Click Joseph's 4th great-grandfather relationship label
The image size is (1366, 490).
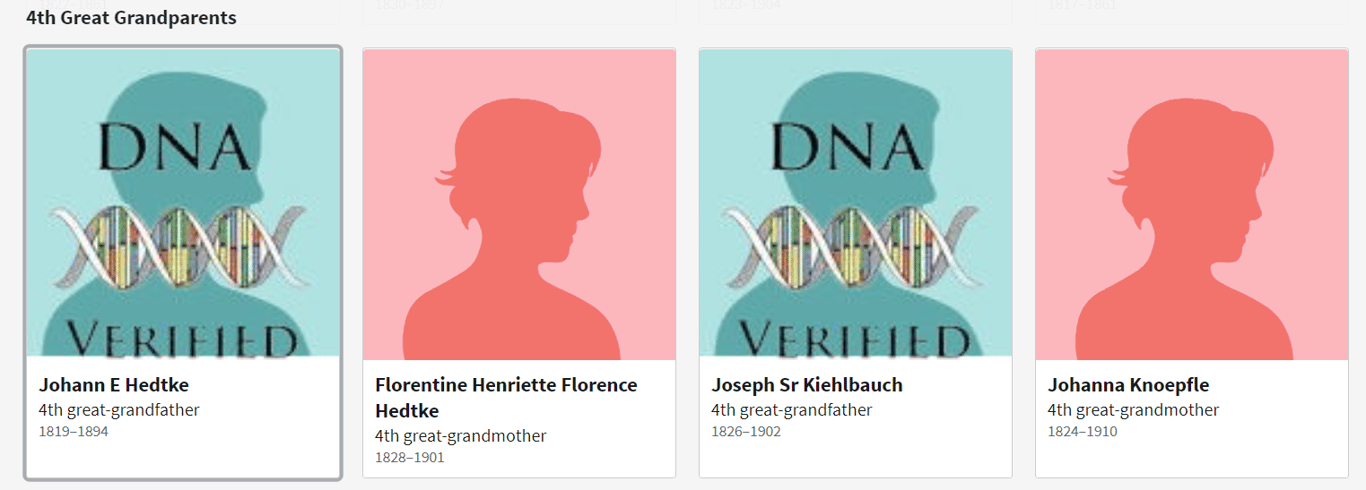point(792,410)
